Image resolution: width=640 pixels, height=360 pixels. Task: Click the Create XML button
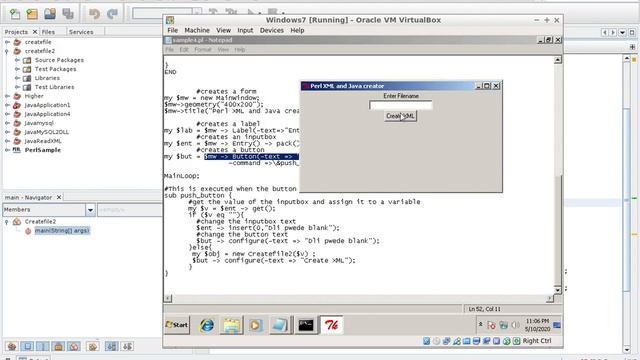(x=400, y=116)
